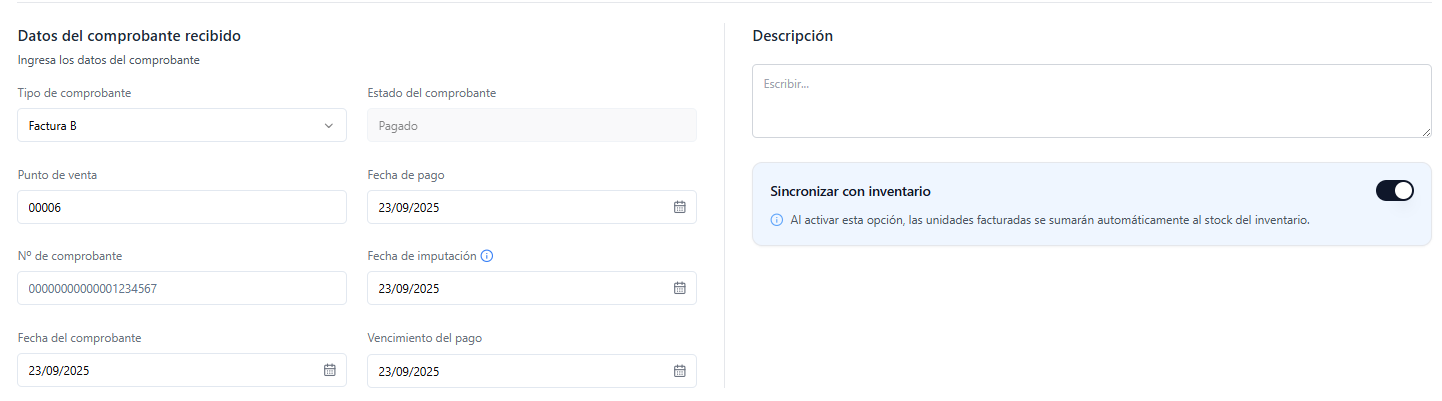The height and width of the screenshot is (401, 1442).
Task: Open the Vencimiento del pago calendar icon
Action: coord(679,370)
